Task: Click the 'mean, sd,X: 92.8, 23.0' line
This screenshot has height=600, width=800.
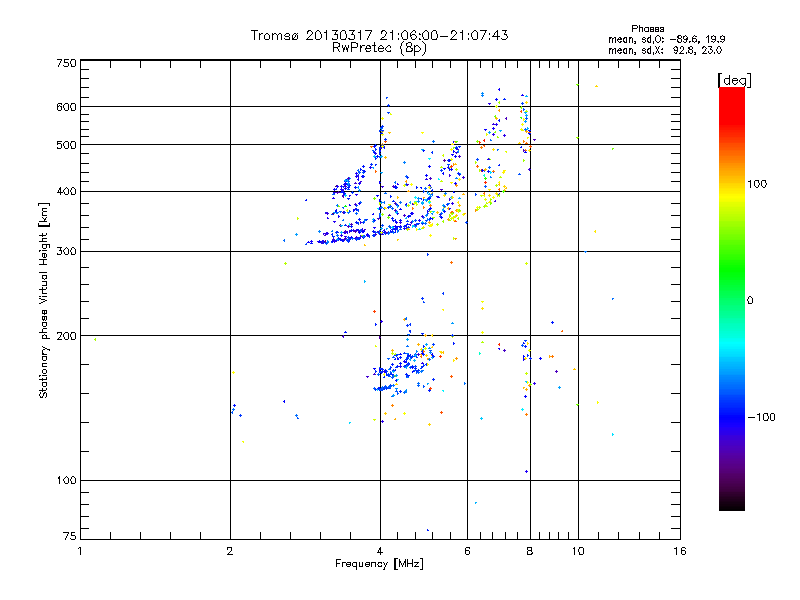Action: click(665, 50)
